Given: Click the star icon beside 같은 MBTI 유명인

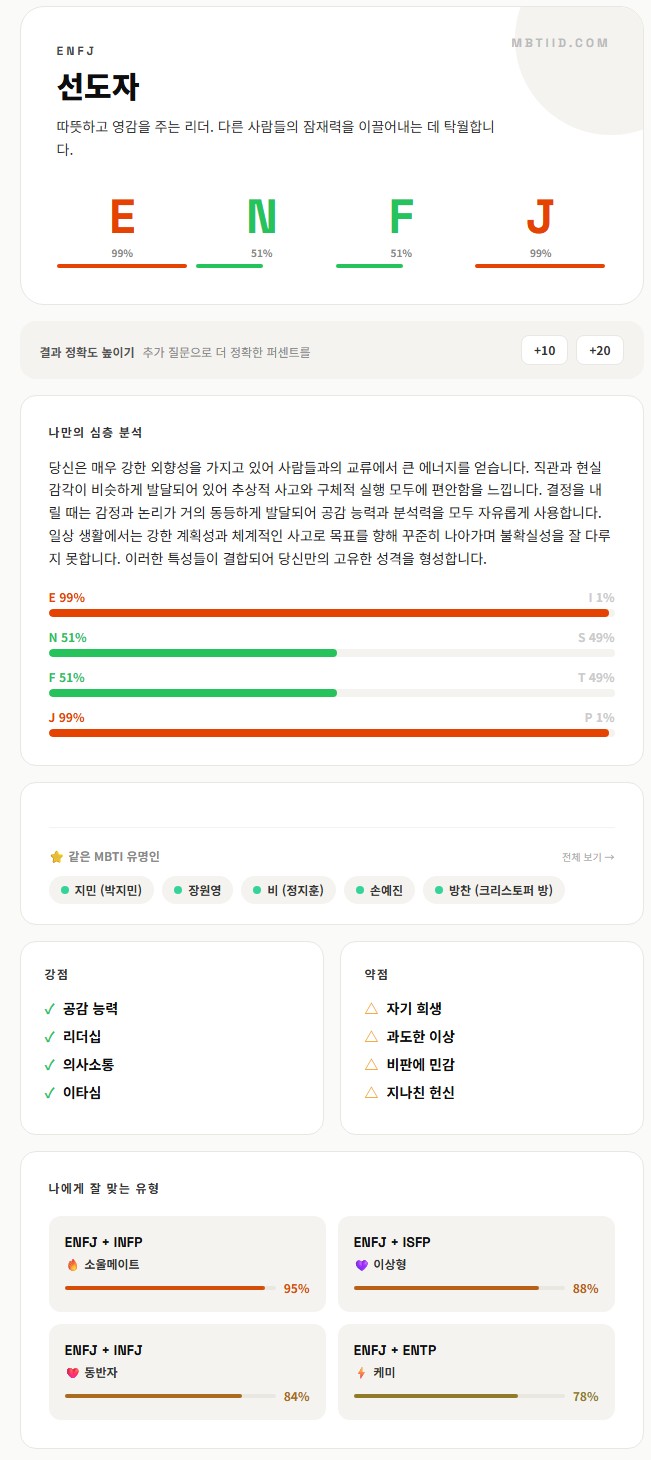Looking at the screenshot, I should pyautogui.click(x=56, y=857).
